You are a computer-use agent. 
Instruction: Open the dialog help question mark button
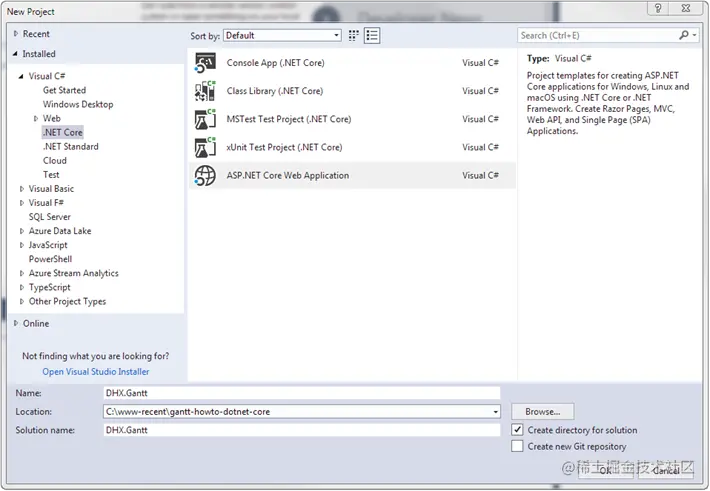[x=658, y=8]
